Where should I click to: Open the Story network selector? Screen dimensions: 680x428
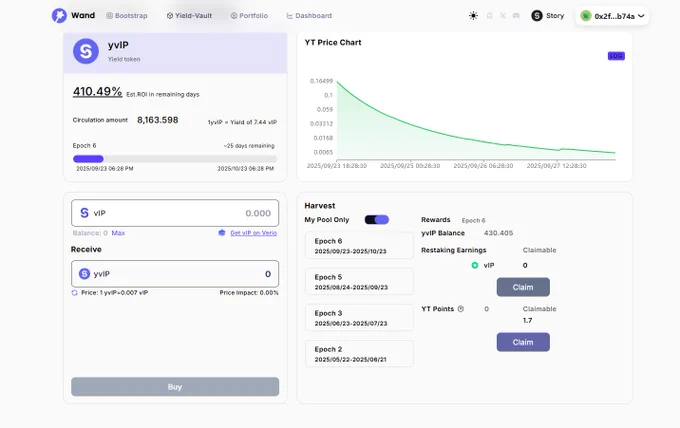click(x=548, y=16)
